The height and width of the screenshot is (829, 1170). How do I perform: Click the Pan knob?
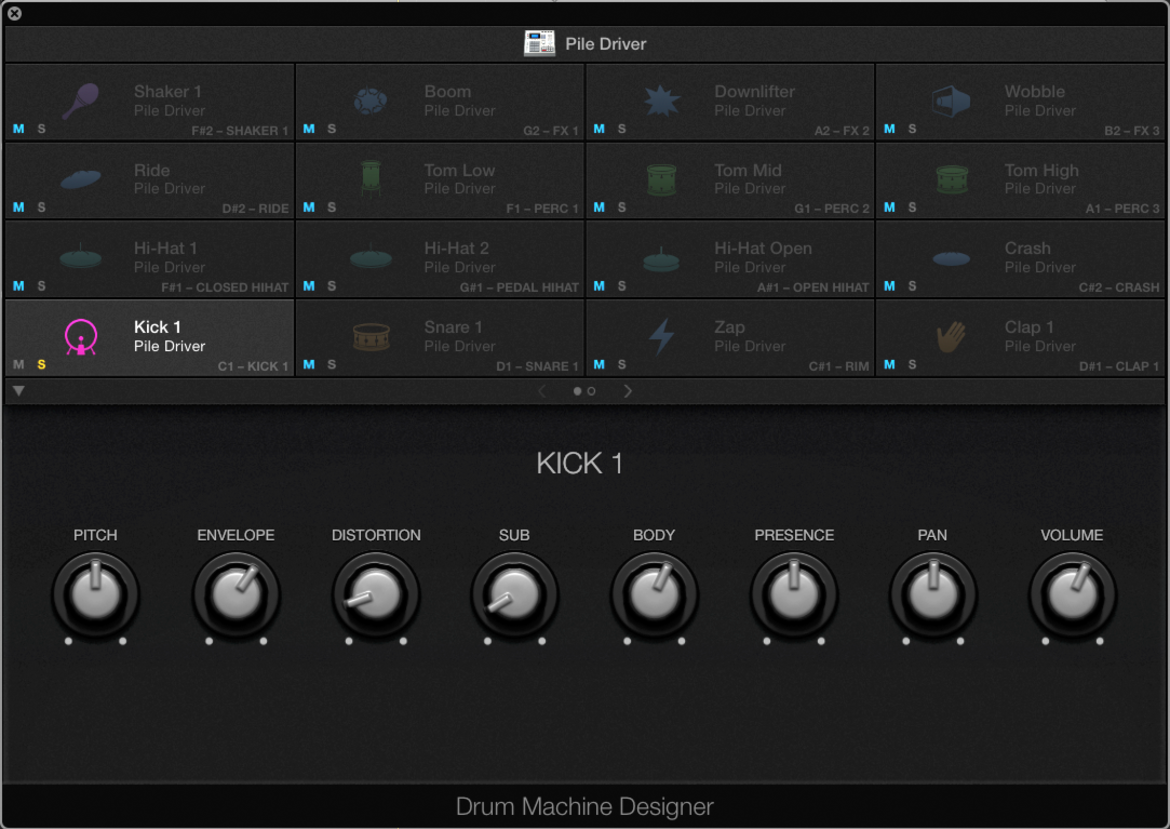[933, 595]
